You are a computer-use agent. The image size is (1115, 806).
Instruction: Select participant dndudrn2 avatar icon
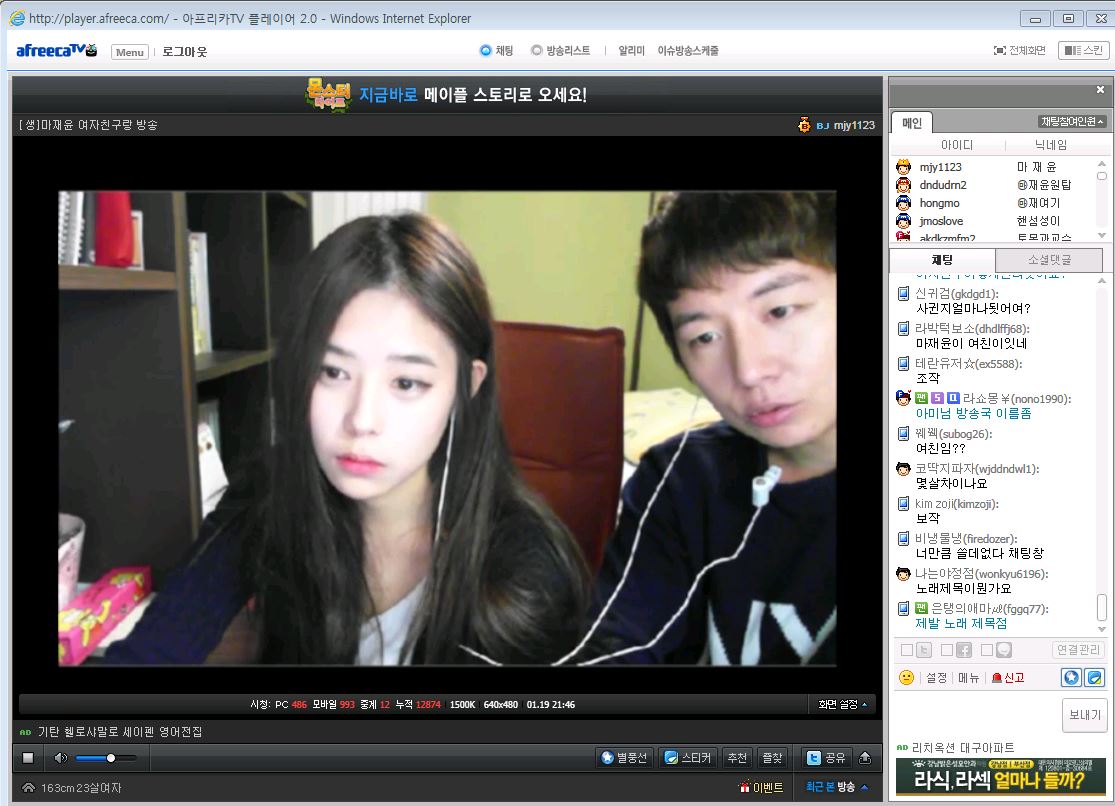pyautogui.click(x=903, y=185)
